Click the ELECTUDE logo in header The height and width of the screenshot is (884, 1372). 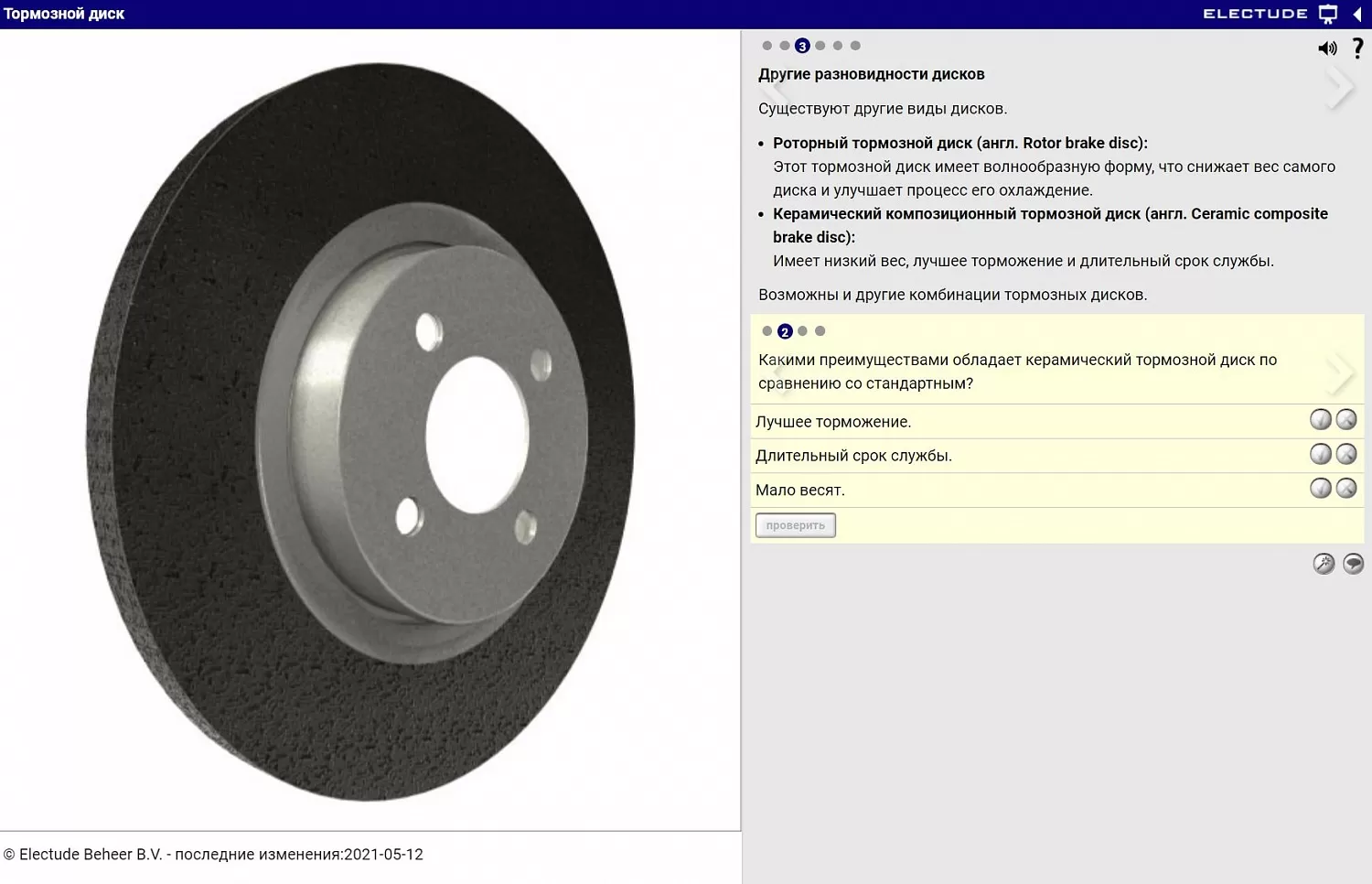click(1255, 14)
